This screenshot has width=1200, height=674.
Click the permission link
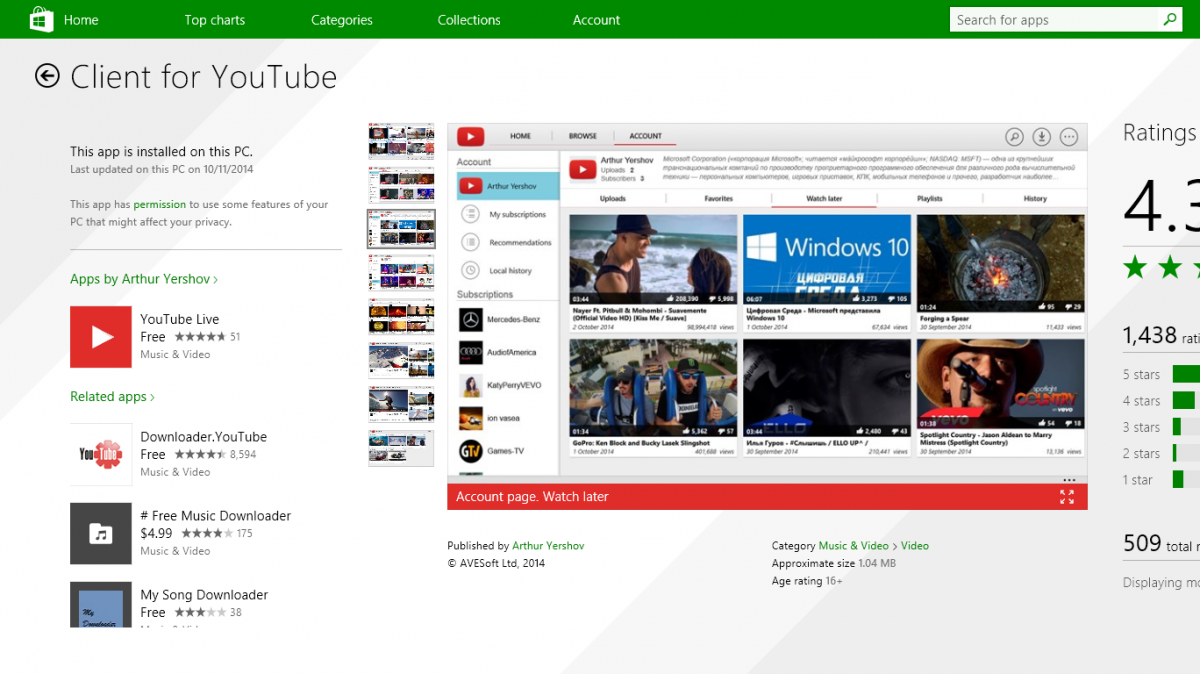point(160,204)
